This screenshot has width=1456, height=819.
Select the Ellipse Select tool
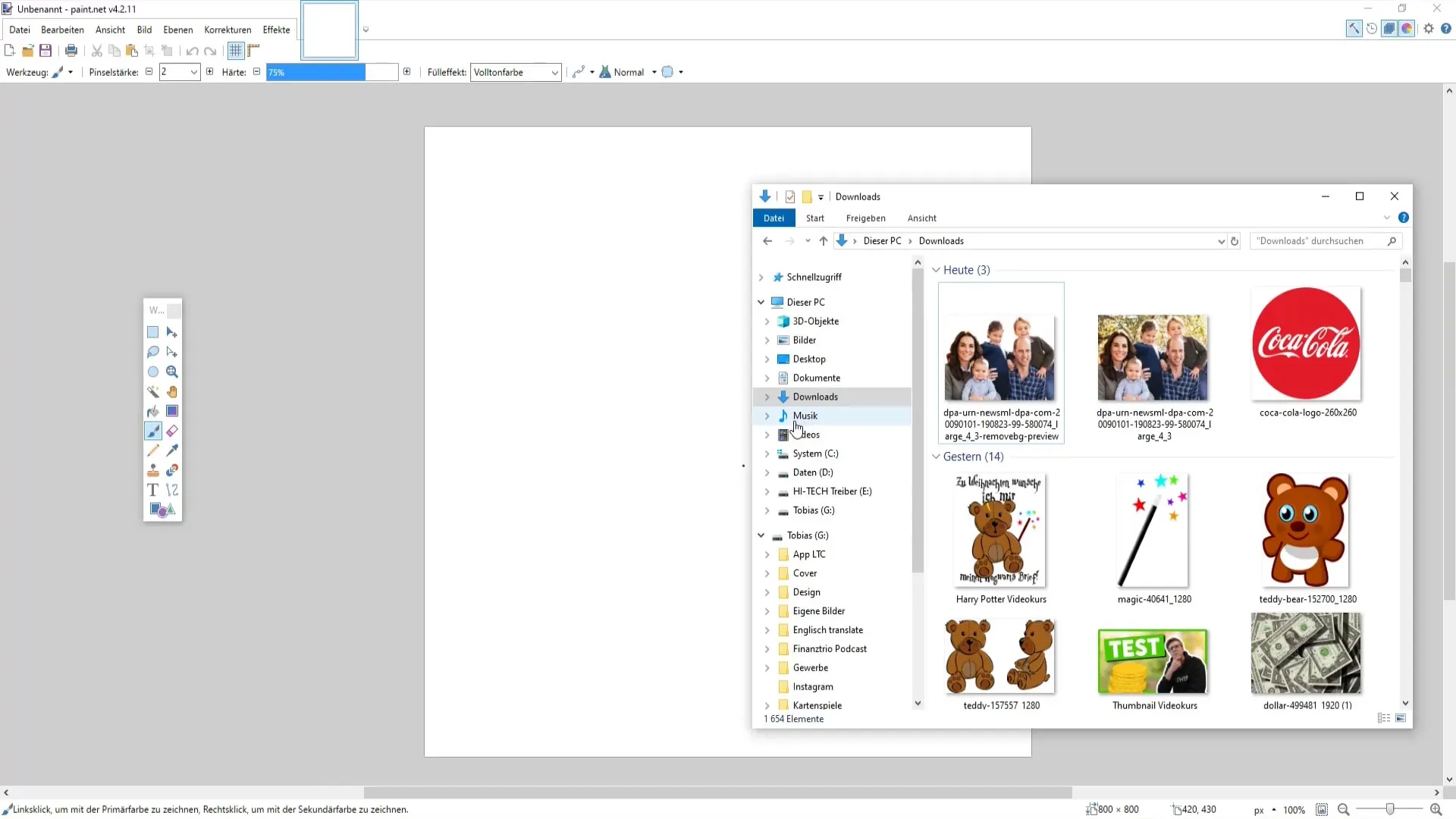pos(152,372)
